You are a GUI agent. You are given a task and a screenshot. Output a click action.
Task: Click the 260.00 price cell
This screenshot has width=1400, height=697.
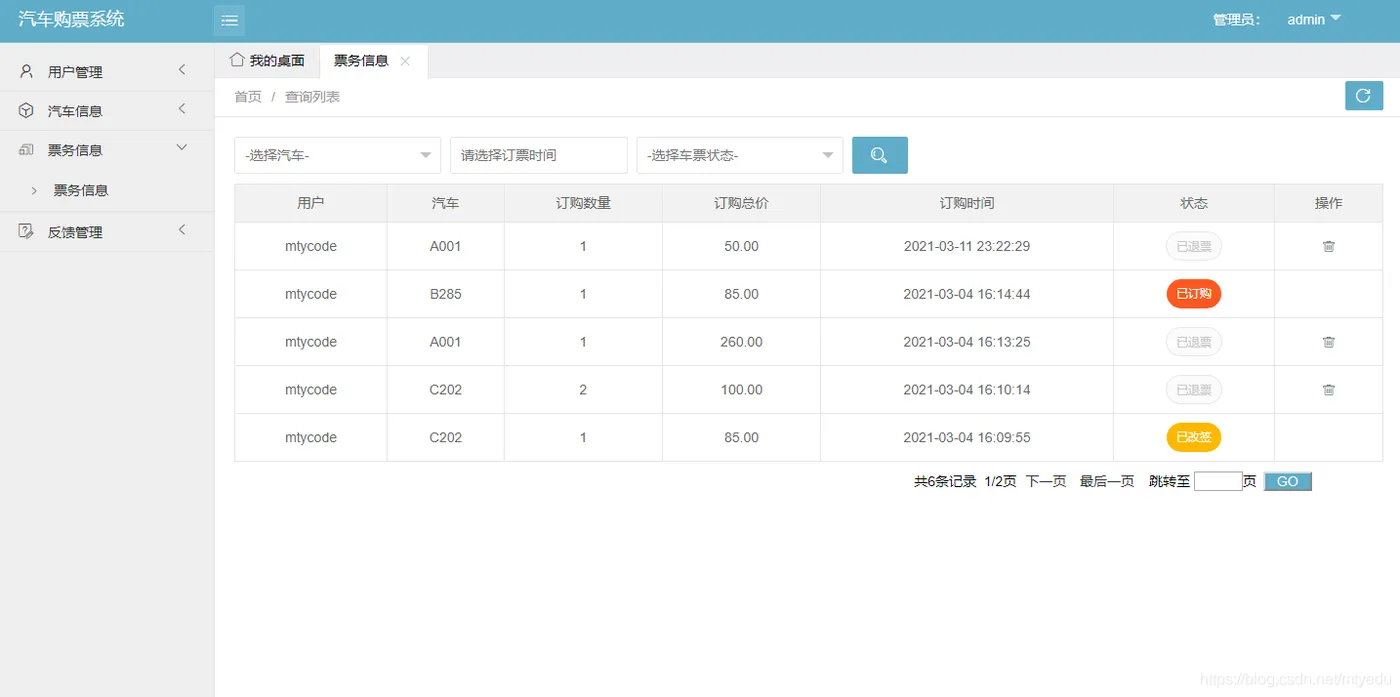point(741,342)
